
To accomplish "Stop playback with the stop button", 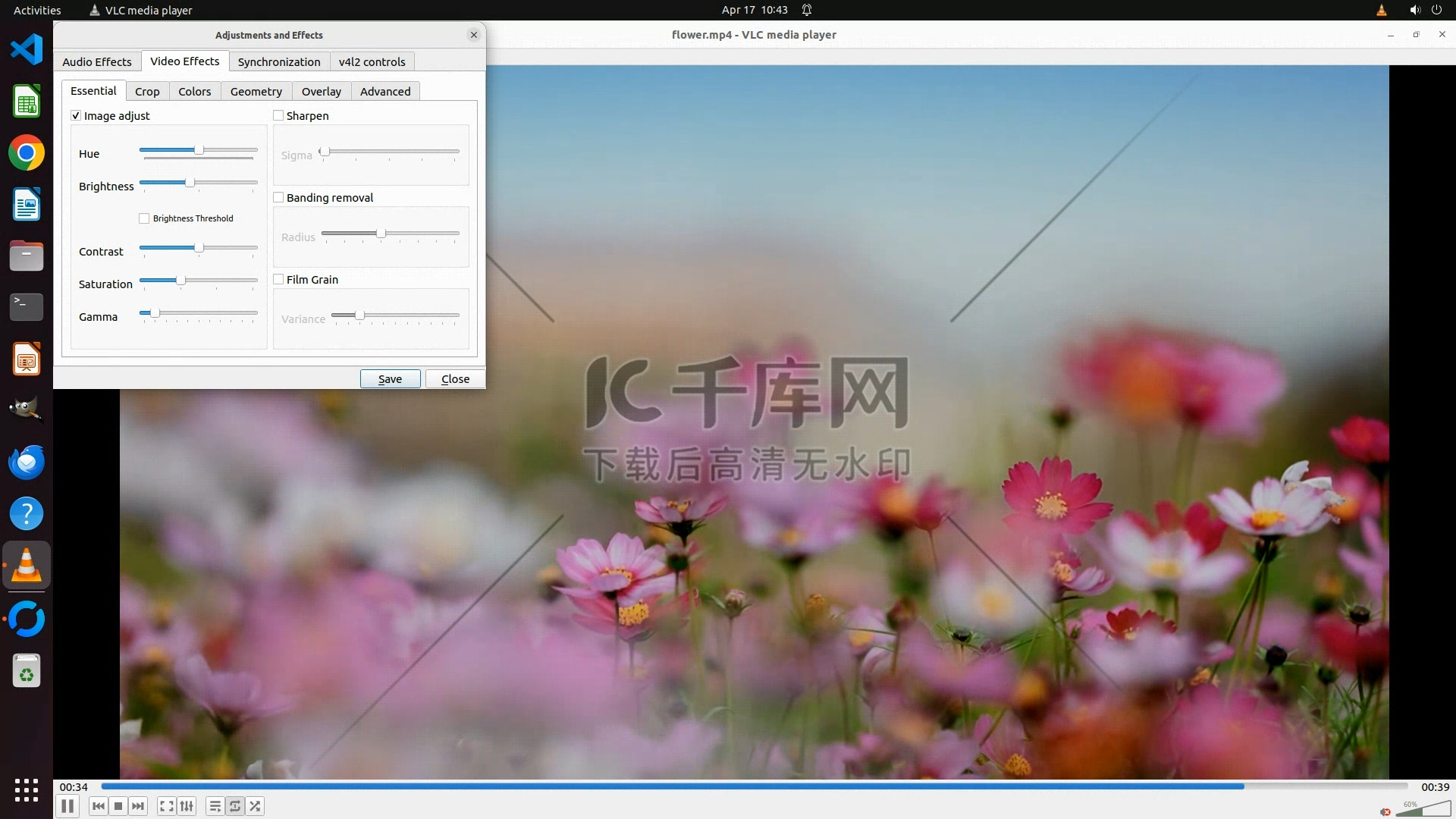I will (x=118, y=806).
